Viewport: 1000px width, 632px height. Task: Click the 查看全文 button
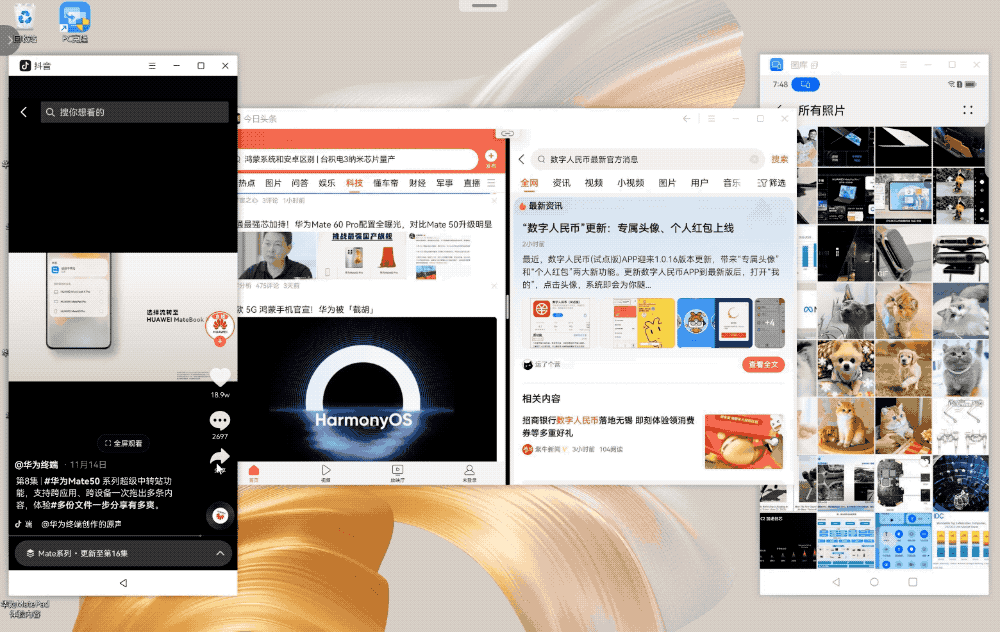[x=763, y=365]
